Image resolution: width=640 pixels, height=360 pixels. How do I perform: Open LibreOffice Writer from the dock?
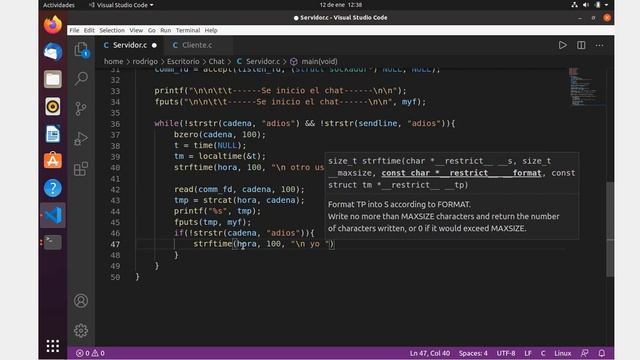click(x=53, y=134)
